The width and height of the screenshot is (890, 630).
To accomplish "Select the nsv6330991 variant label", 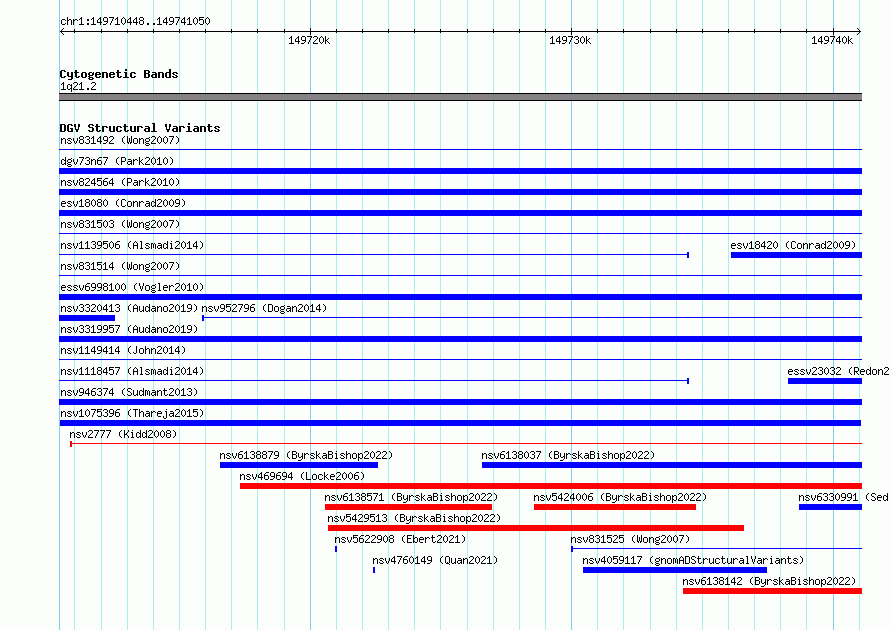I will [844, 497].
